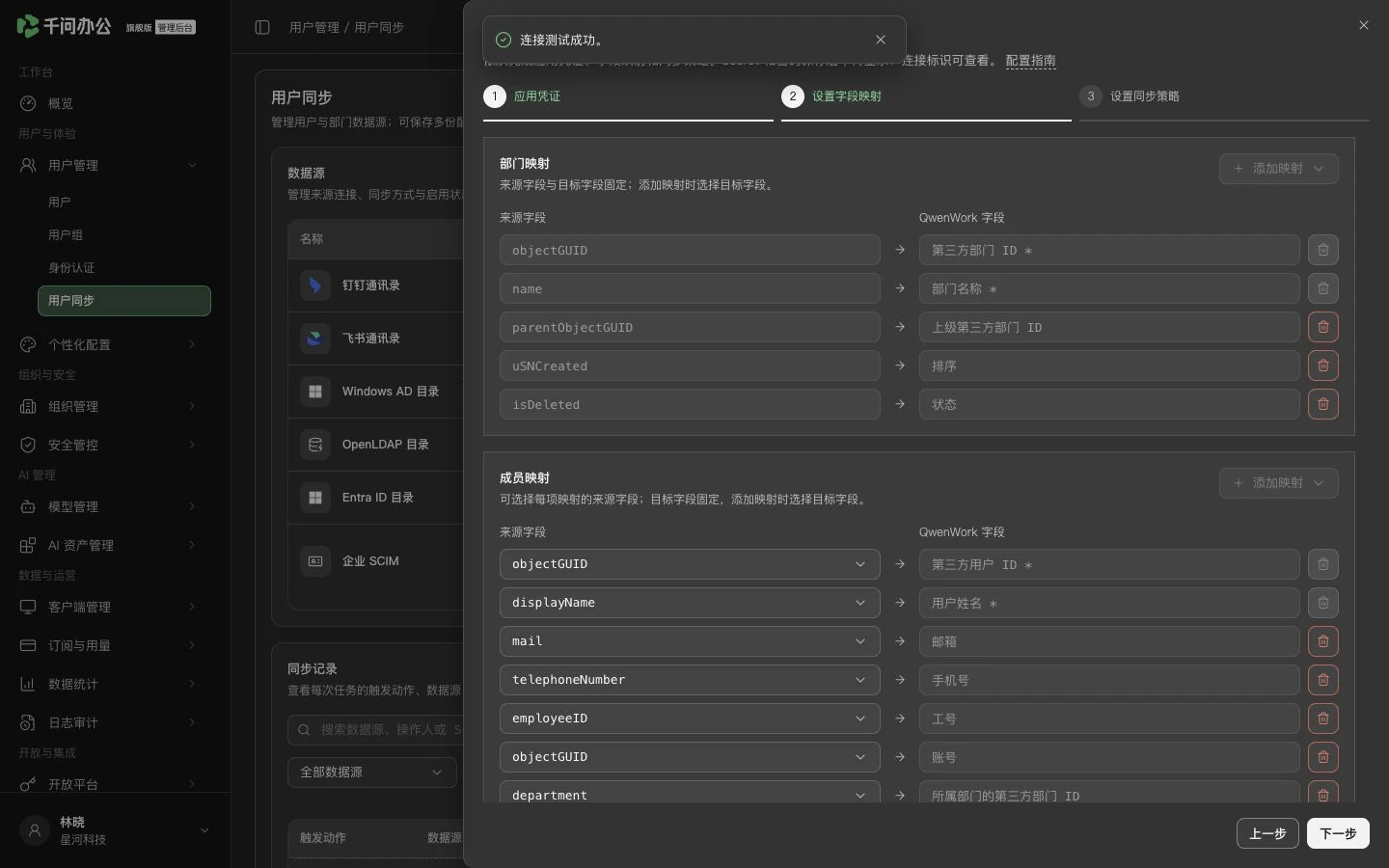Image resolution: width=1389 pixels, height=868 pixels.
Task: Open 订阅与用量 in the sidebar
Action: tap(115, 645)
